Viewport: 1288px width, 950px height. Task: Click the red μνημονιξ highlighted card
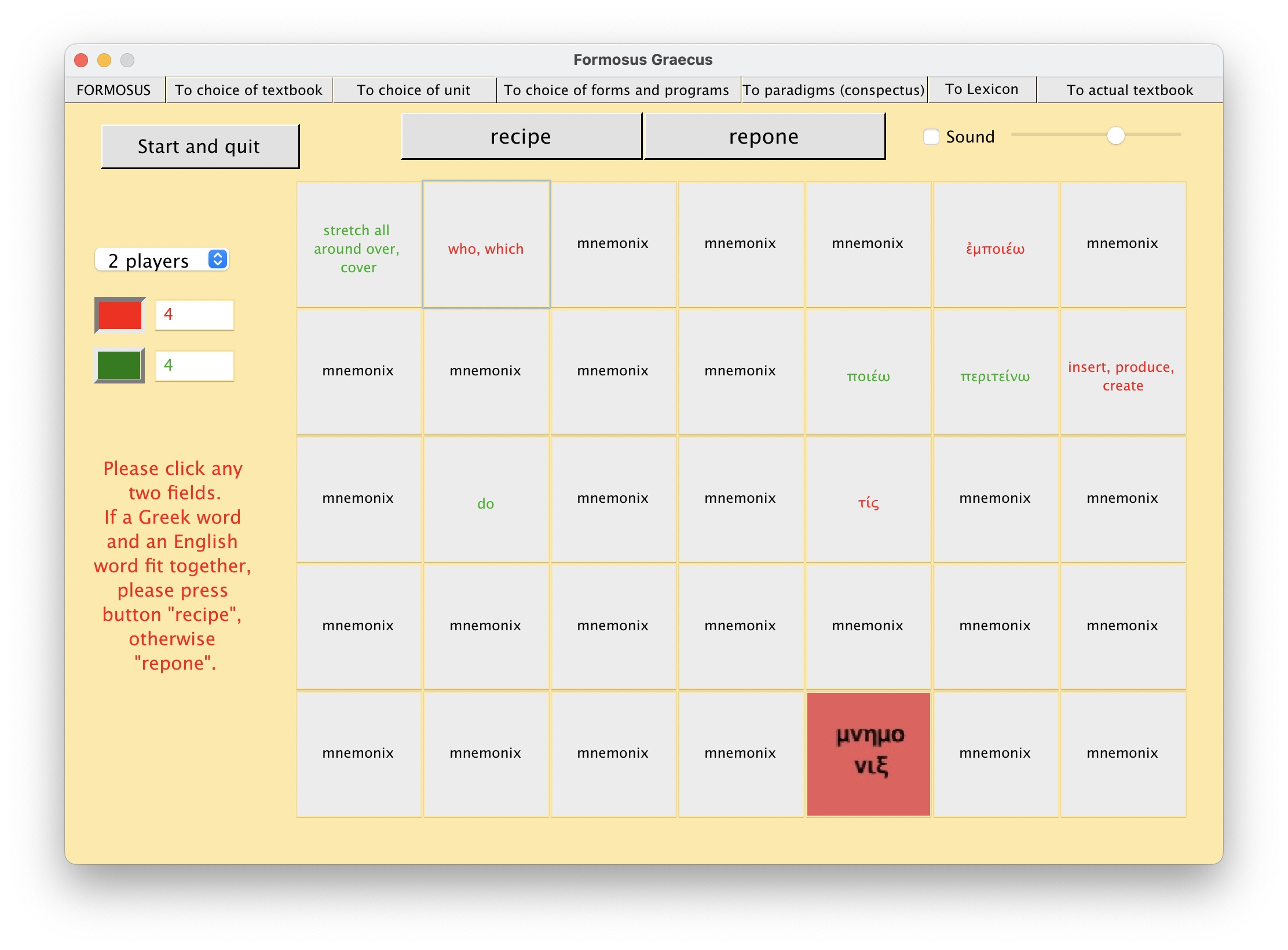point(868,753)
